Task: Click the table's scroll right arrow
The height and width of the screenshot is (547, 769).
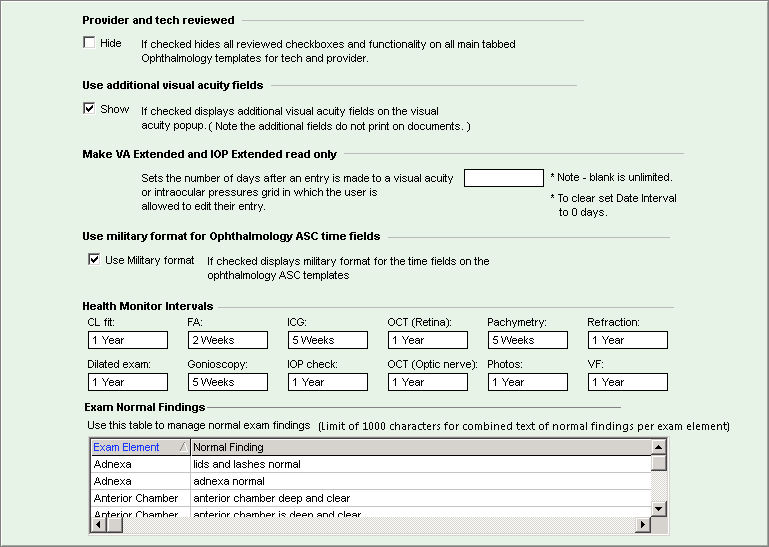Action: pos(642,524)
